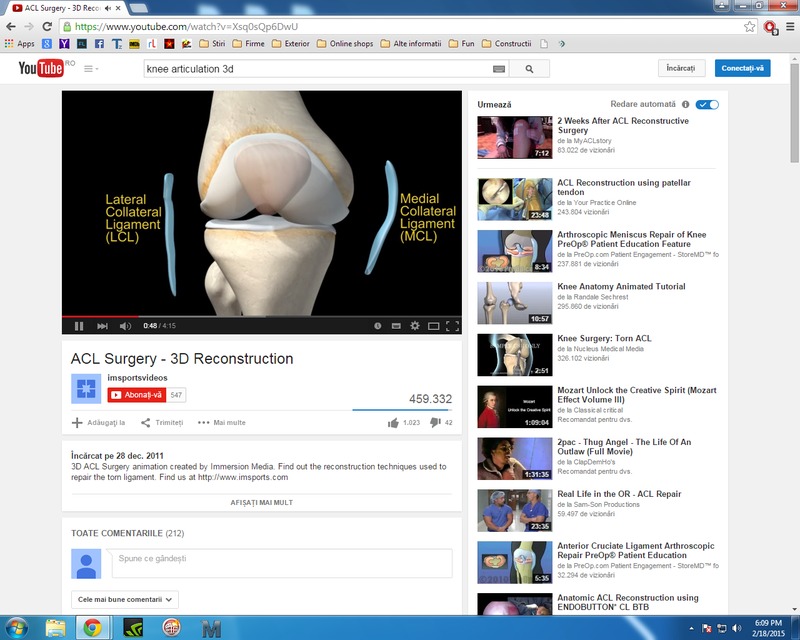Click the search magnifier button
The width and height of the screenshot is (800, 640).
pyautogui.click(x=529, y=68)
